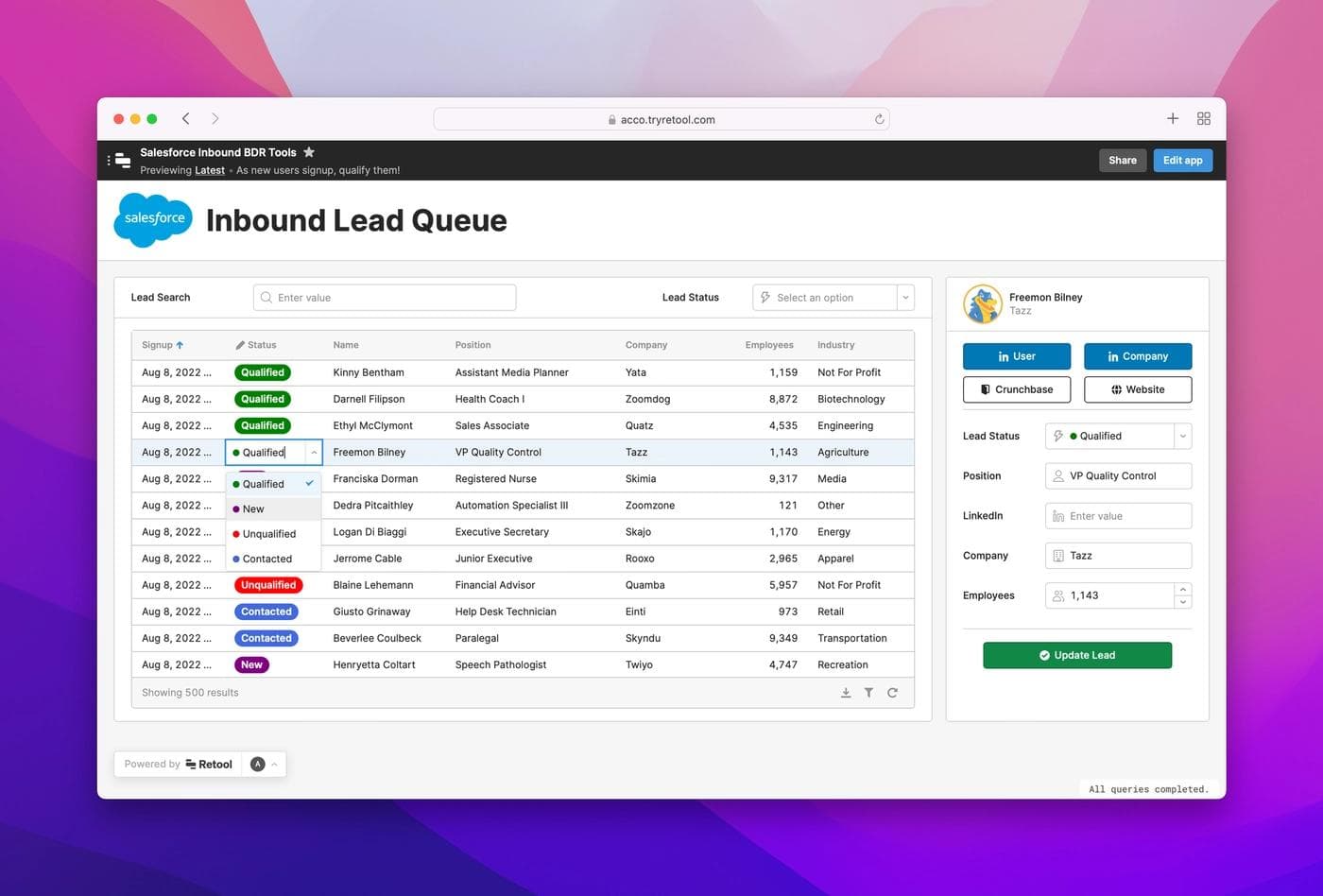Open the browser tab overview grid icon
Viewport: 1323px width, 896px height.
[x=1203, y=118]
